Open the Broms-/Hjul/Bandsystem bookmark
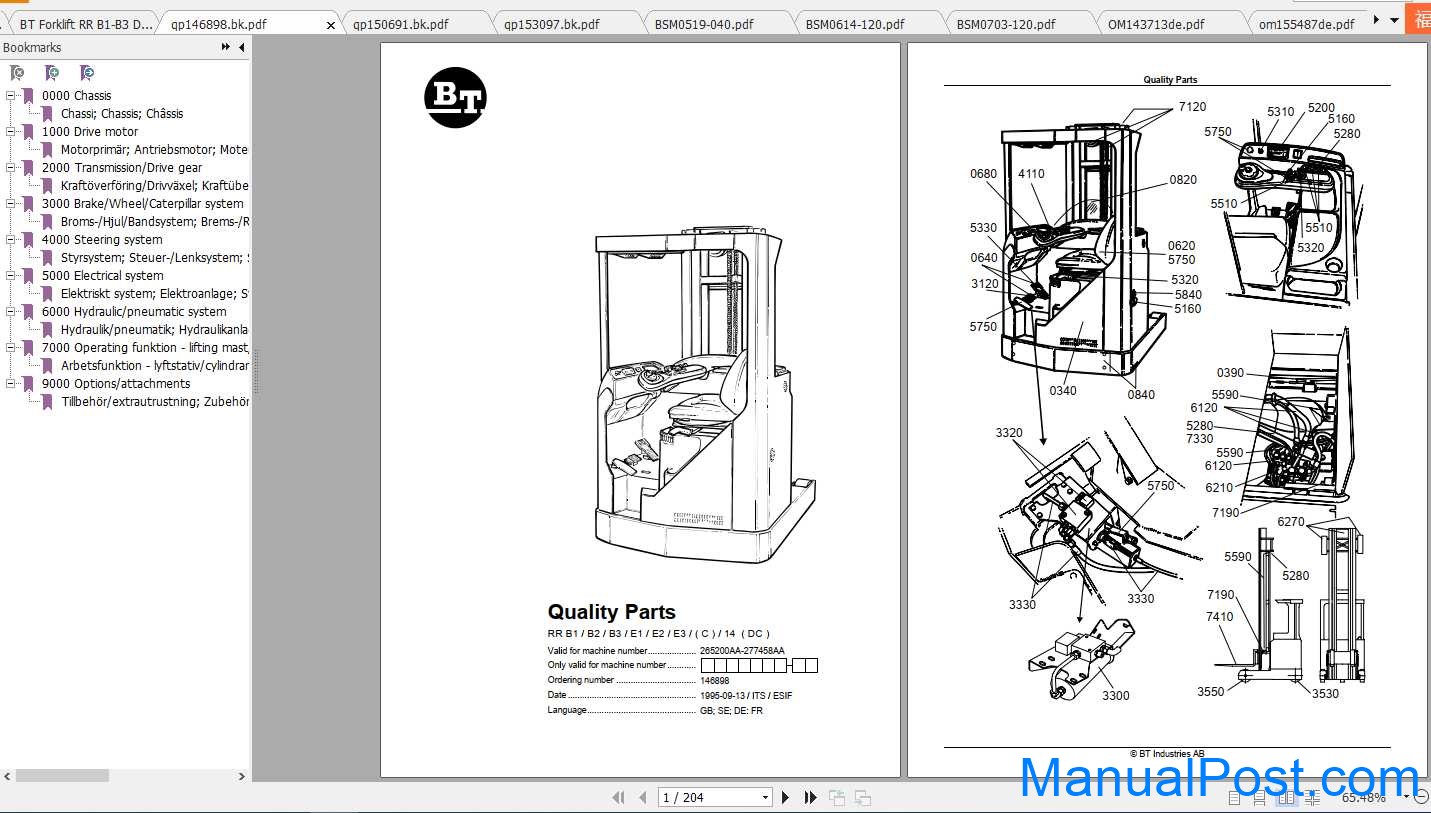Screen dimensions: 1431x813 [154, 222]
